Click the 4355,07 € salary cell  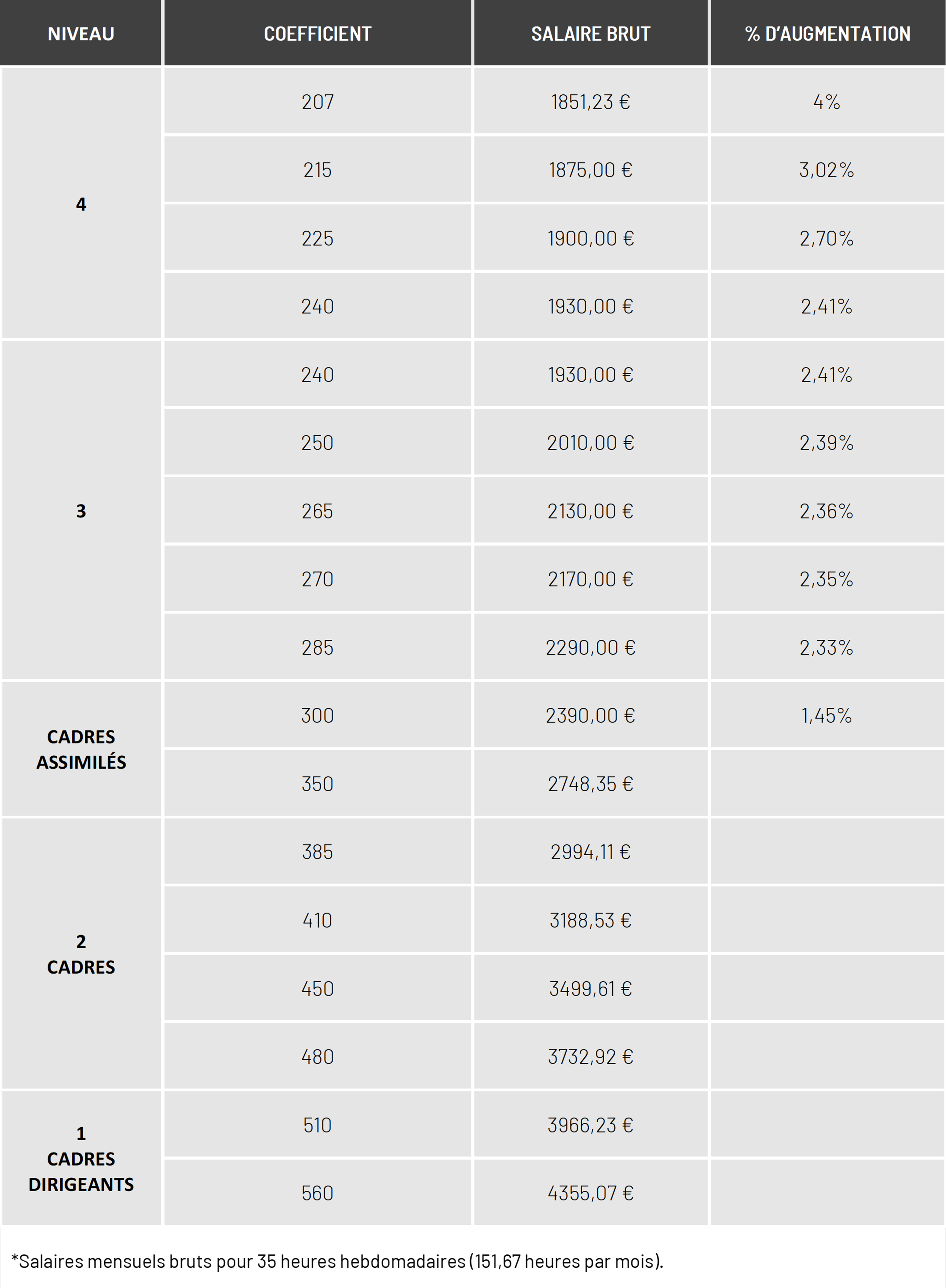coord(590,1193)
